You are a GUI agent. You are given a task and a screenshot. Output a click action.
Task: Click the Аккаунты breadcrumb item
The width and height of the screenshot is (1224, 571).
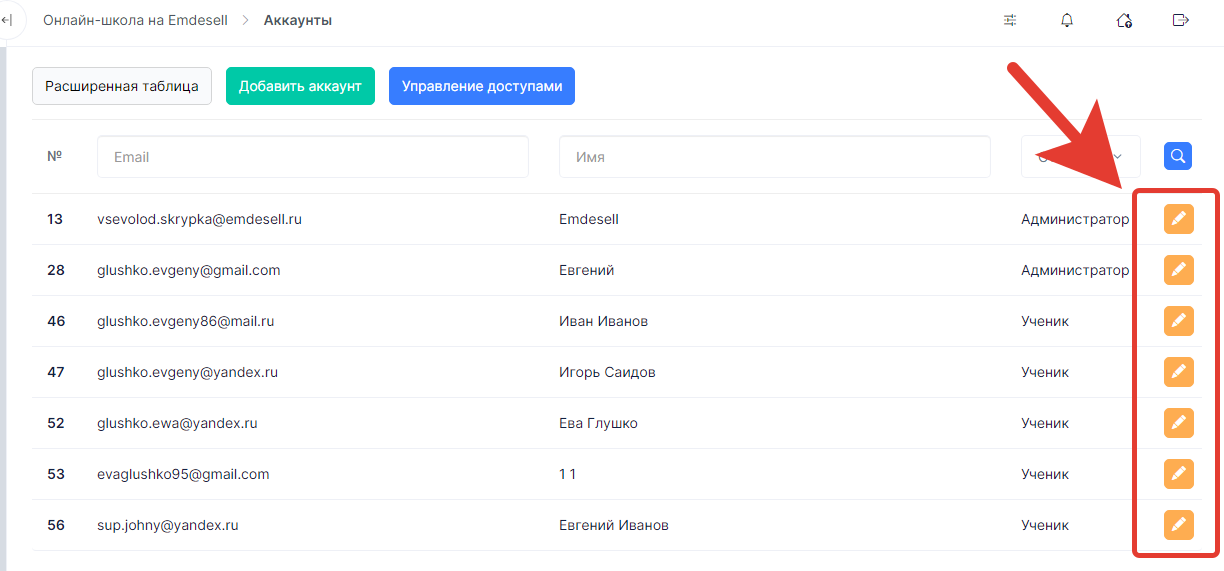point(298,21)
